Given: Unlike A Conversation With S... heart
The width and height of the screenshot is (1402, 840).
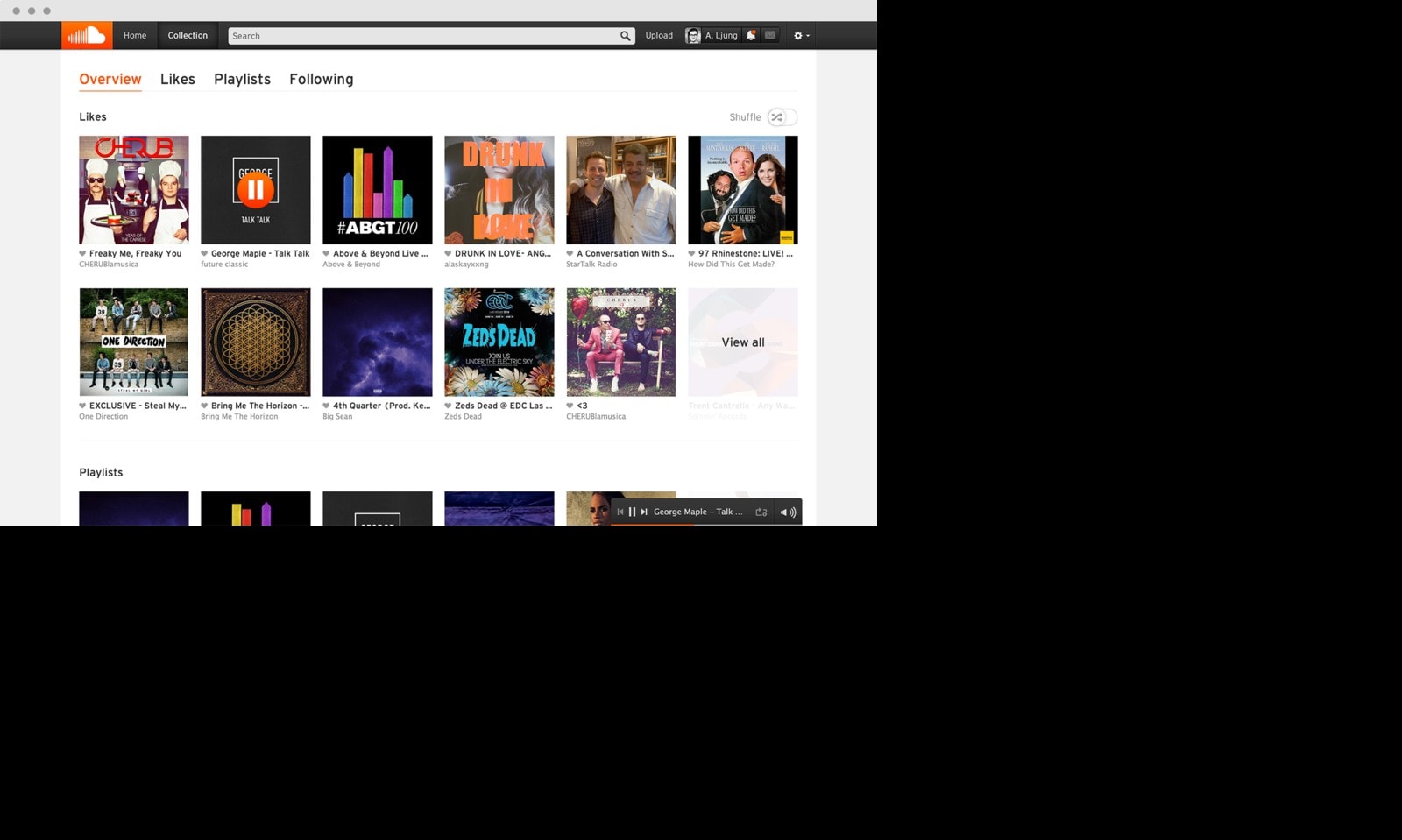Looking at the screenshot, I should [x=570, y=254].
